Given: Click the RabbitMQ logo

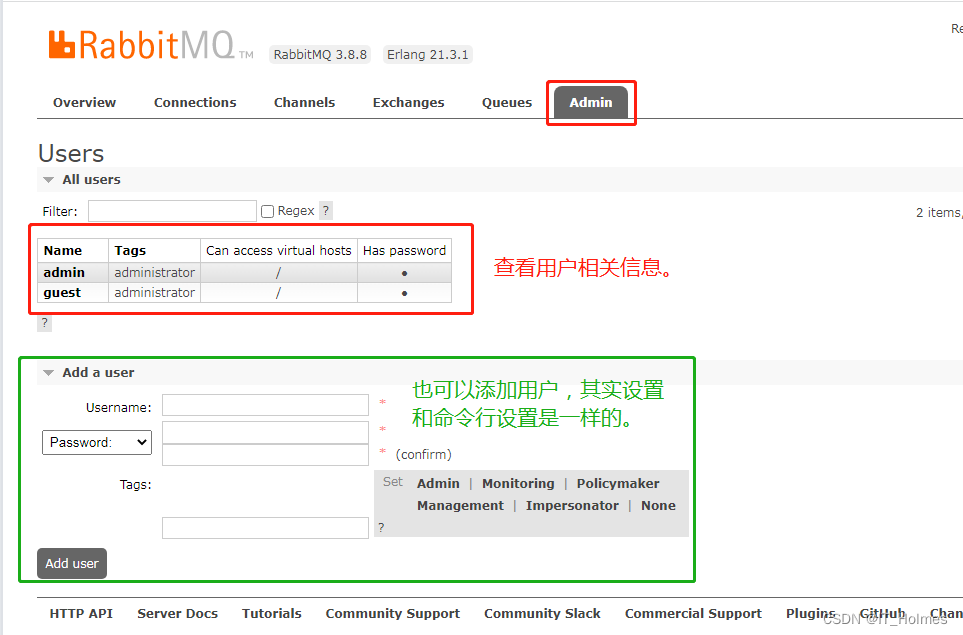Looking at the screenshot, I should click(150, 45).
